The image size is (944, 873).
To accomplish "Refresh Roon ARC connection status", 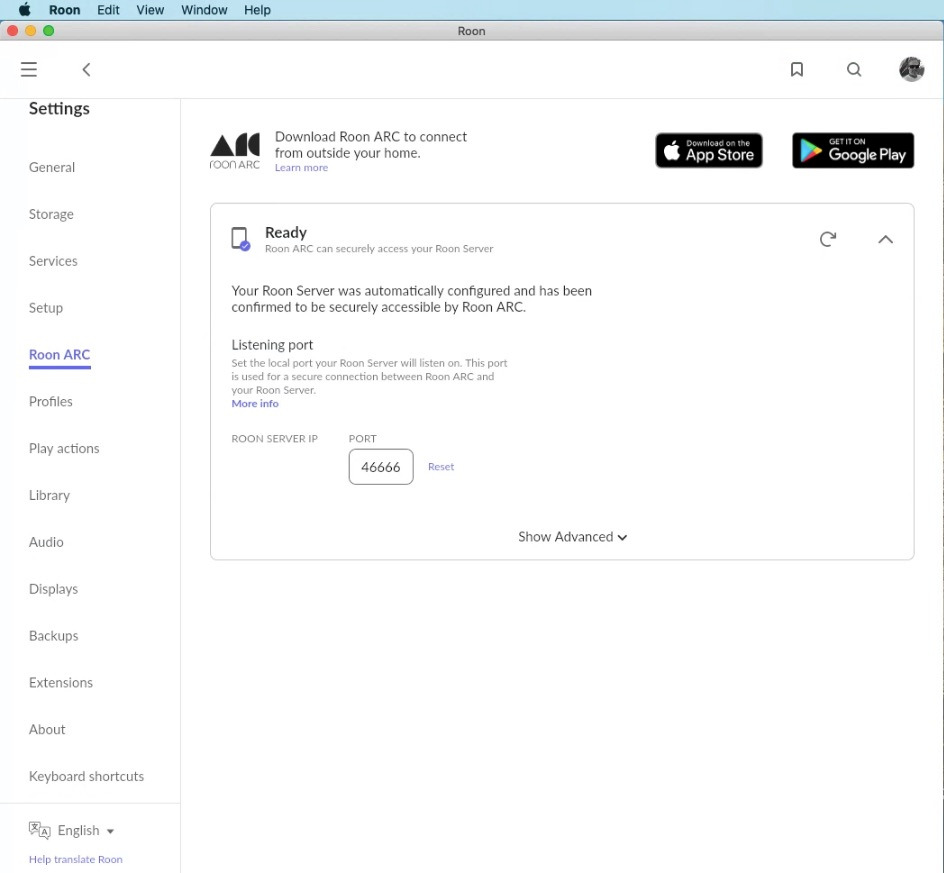I will [x=828, y=239].
